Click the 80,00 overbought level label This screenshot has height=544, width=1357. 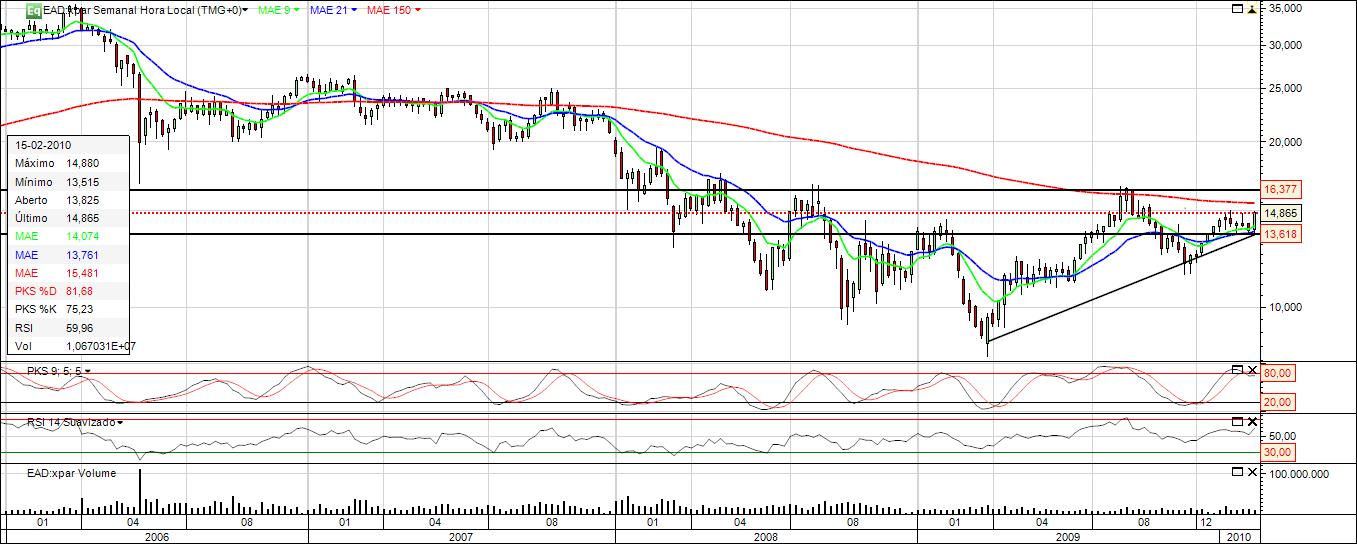click(x=1280, y=374)
